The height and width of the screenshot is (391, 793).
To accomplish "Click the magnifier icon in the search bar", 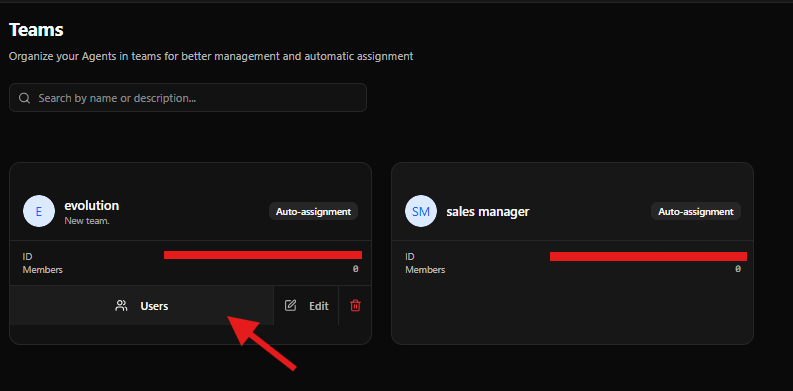I will 24,98.
